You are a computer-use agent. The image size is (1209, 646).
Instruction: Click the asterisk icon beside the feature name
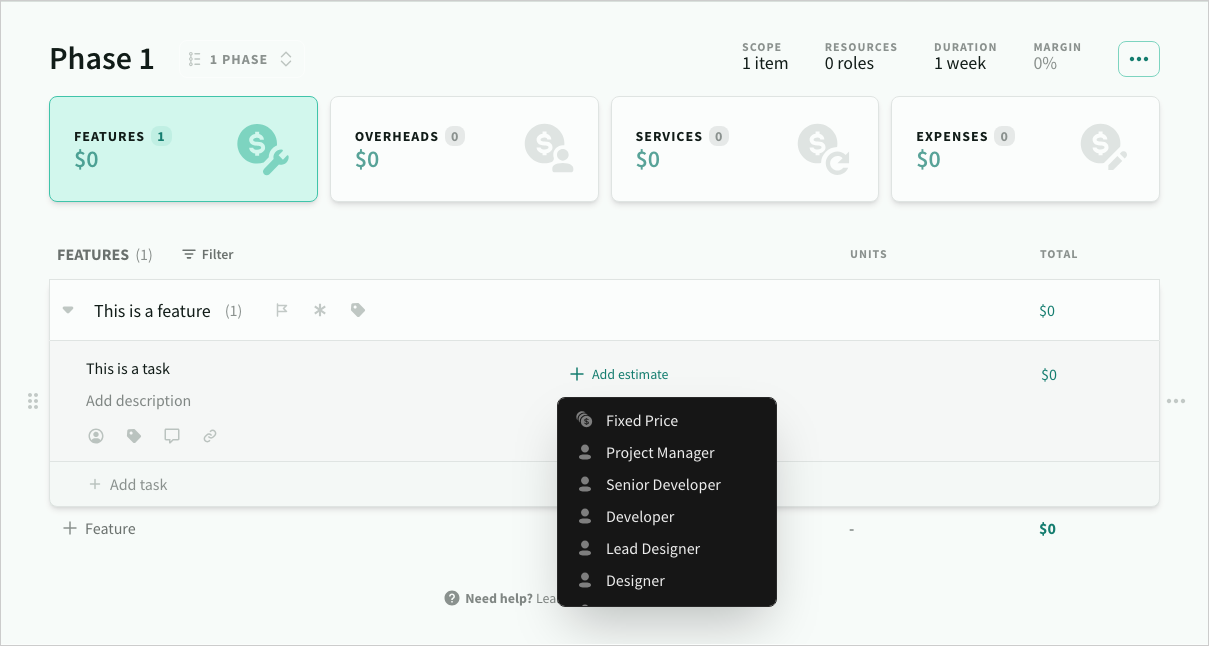coord(320,311)
